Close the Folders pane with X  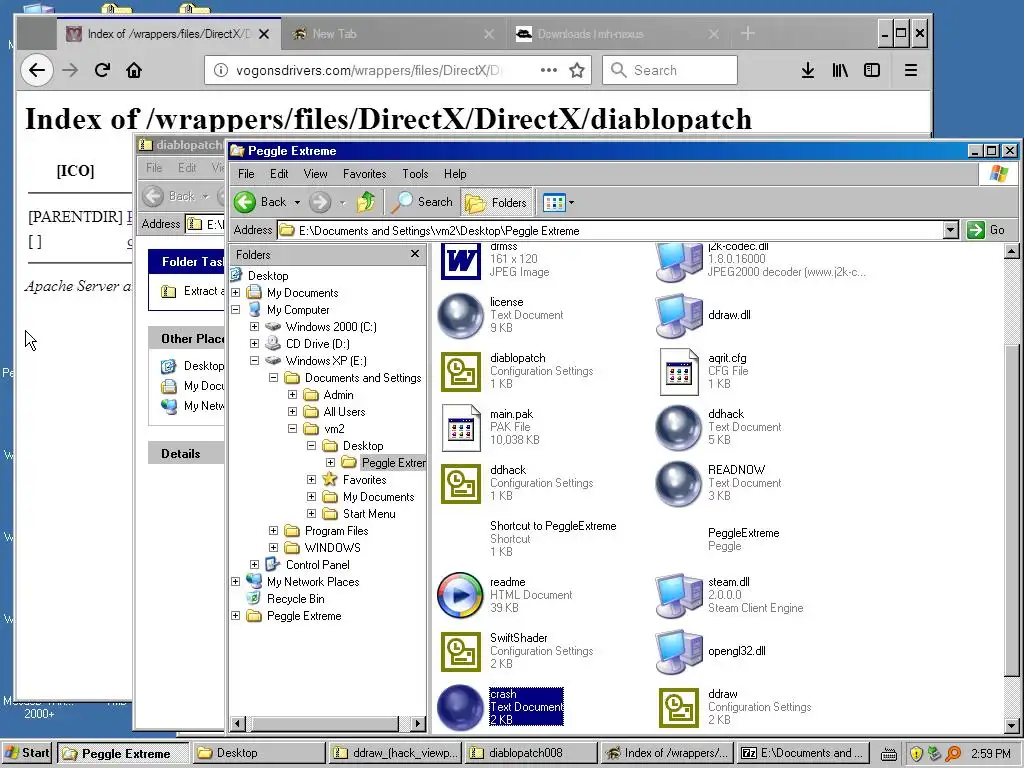click(x=415, y=254)
